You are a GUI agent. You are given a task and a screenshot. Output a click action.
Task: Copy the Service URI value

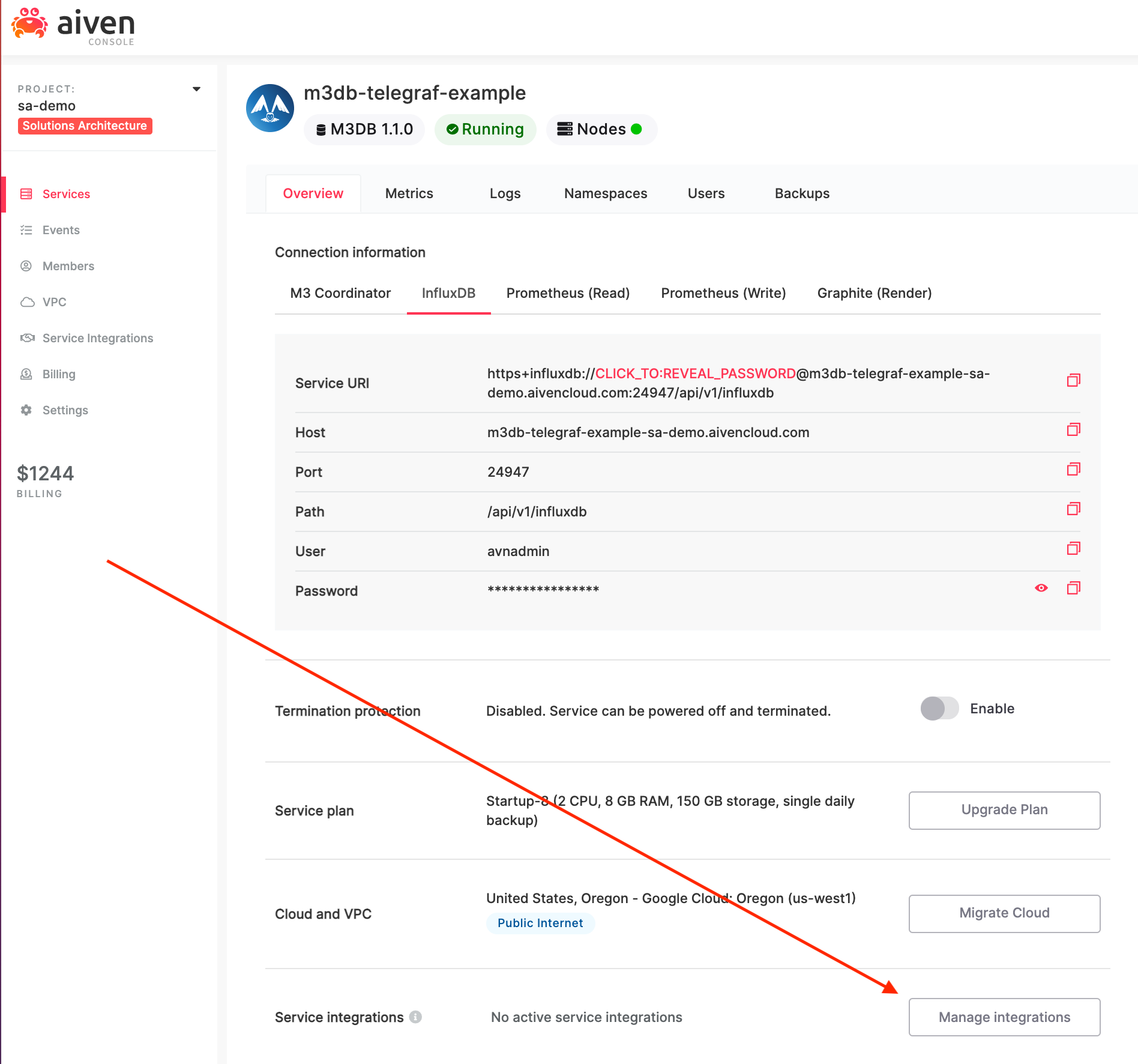(x=1073, y=380)
